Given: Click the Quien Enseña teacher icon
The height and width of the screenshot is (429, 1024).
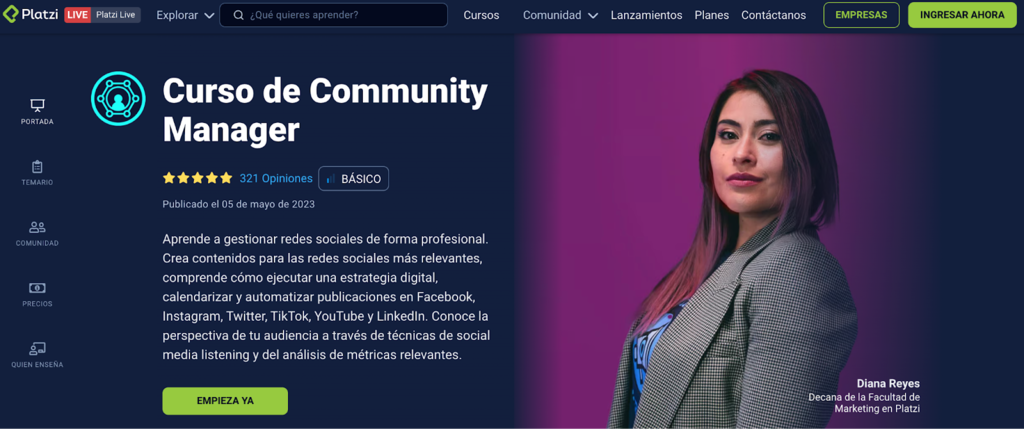Looking at the screenshot, I should 37,348.
